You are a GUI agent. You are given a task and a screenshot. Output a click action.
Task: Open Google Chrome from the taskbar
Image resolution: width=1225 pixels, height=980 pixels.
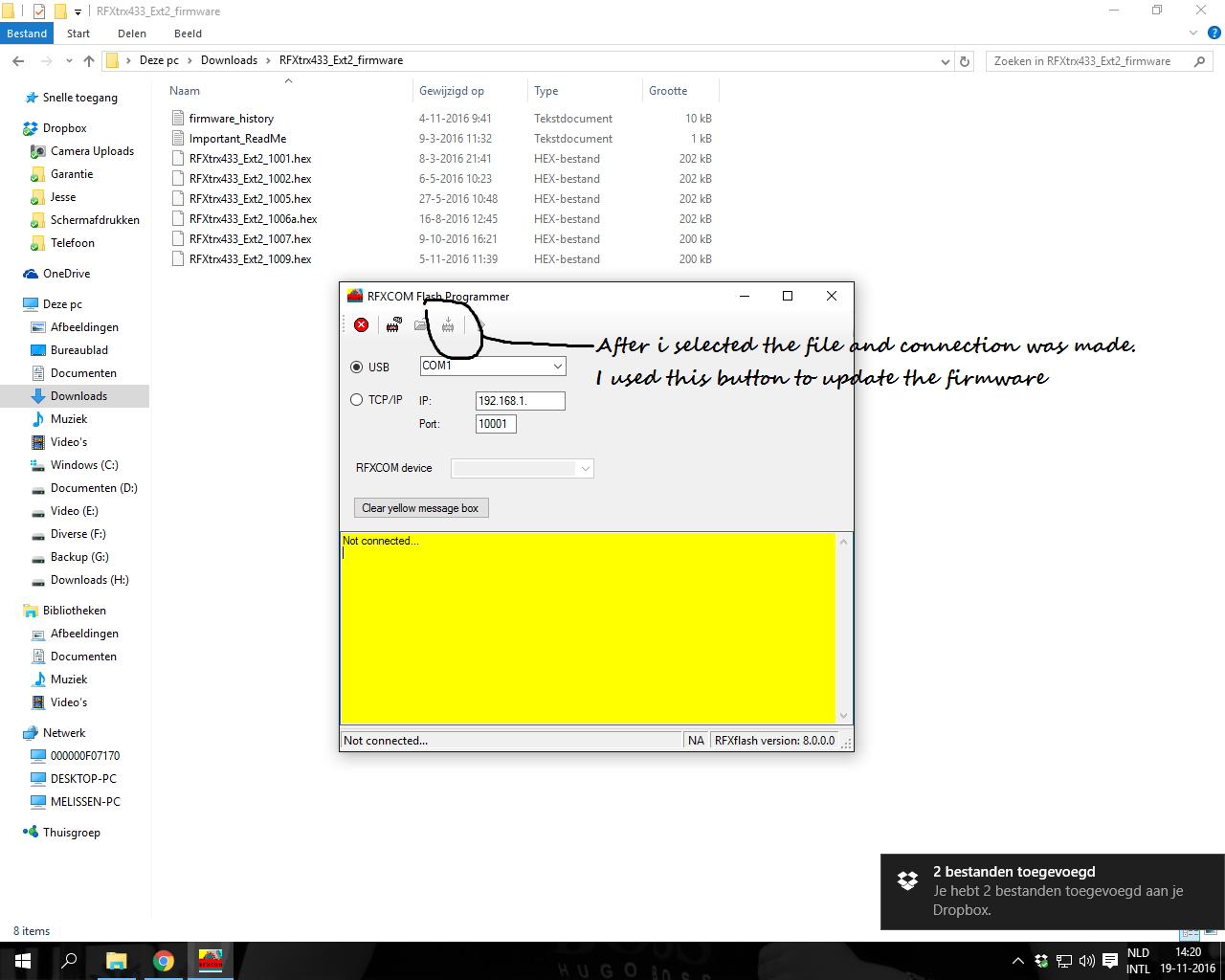coord(164,961)
